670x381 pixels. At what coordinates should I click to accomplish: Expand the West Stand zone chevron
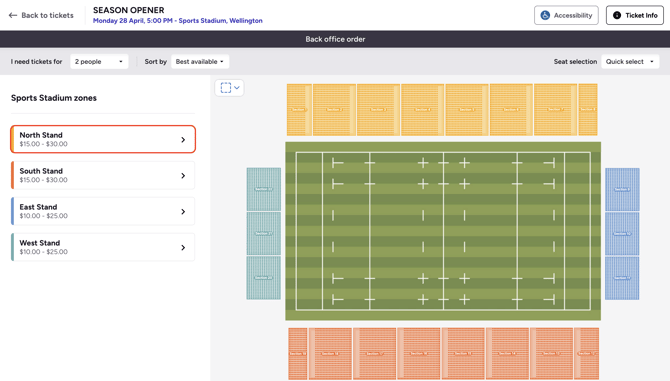(183, 247)
